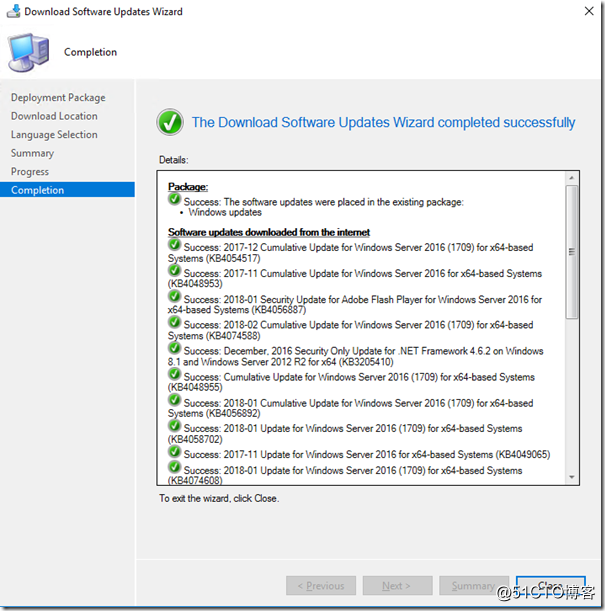The width and height of the screenshot is (605, 611).
Task: Click the details list scrollbar thumb
Action: coord(571,252)
